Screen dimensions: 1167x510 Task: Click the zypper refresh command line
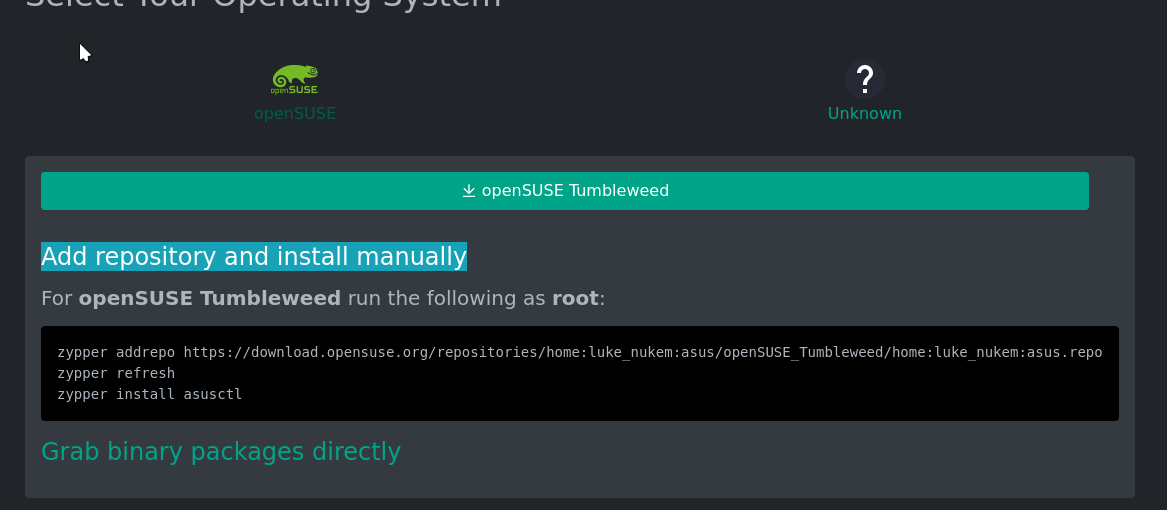click(x=116, y=373)
